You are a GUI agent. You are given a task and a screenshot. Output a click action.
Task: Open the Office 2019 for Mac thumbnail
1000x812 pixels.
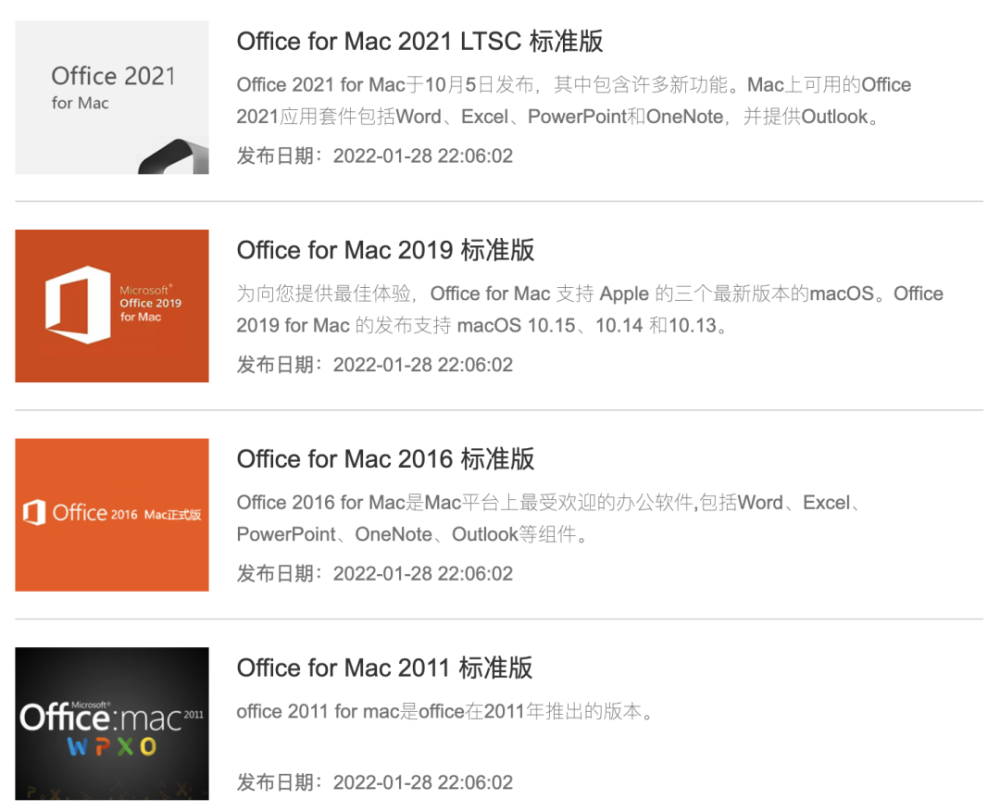pyautogui.click(x=112, y=306)
